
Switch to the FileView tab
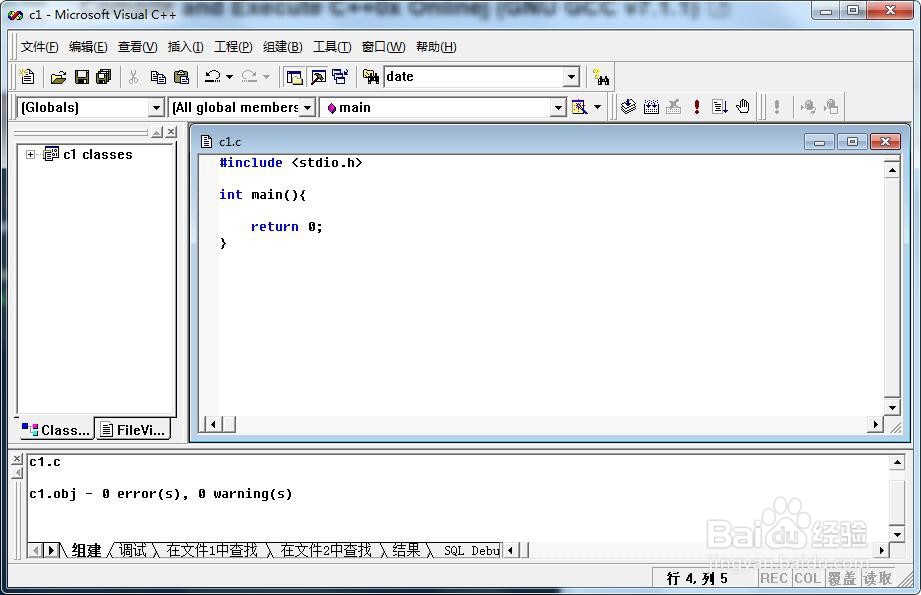(x=133, y=430)
